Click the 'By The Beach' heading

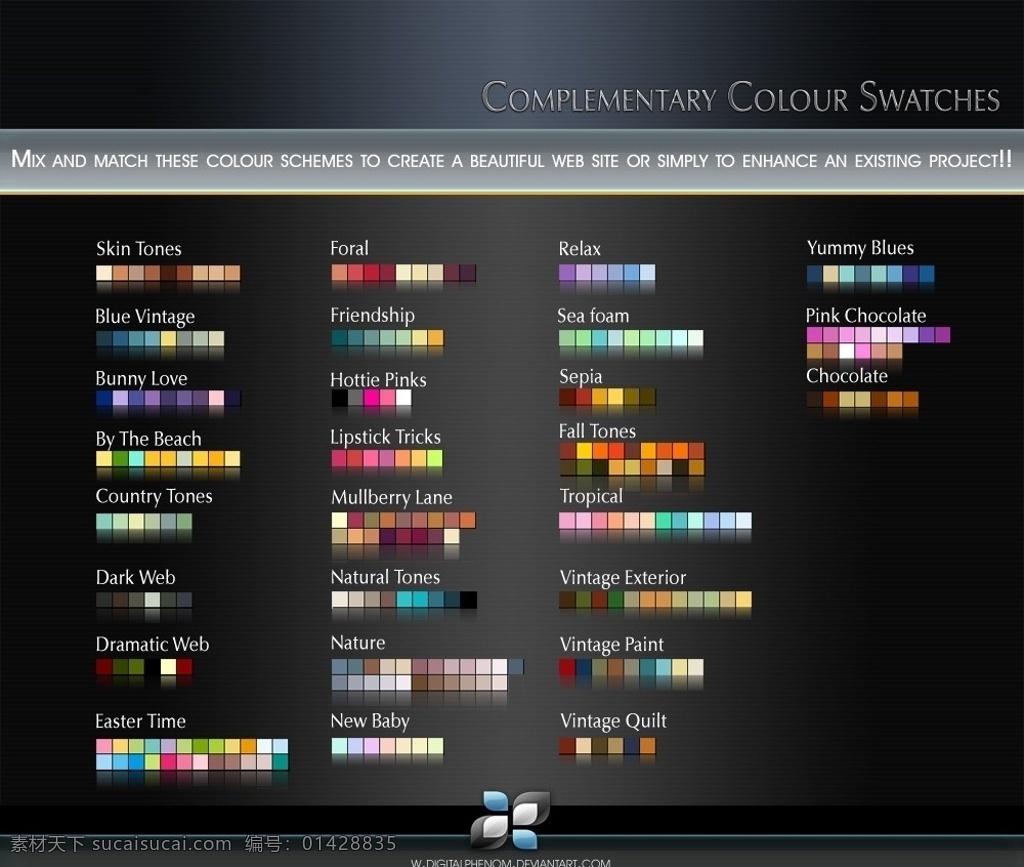tap(148, 439)
